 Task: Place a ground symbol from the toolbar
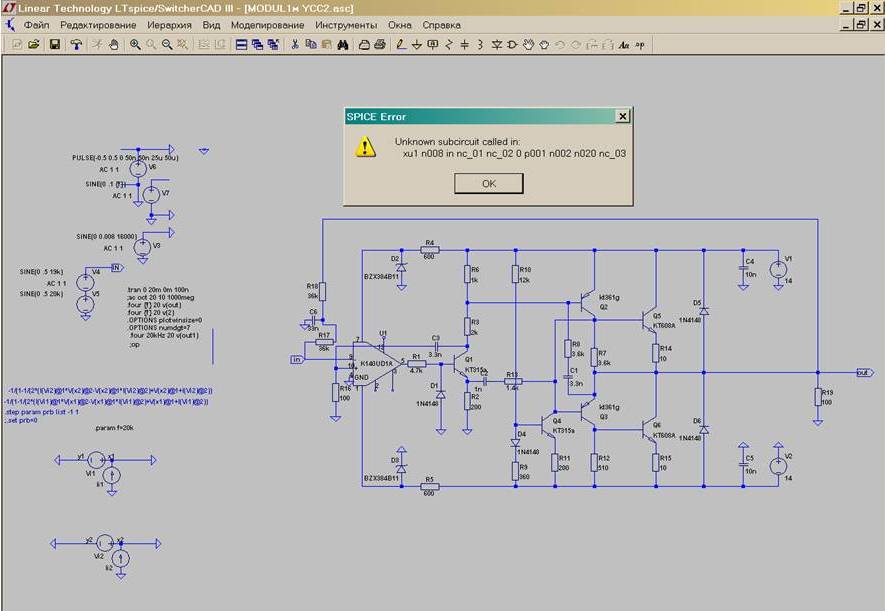coord(417,44)
